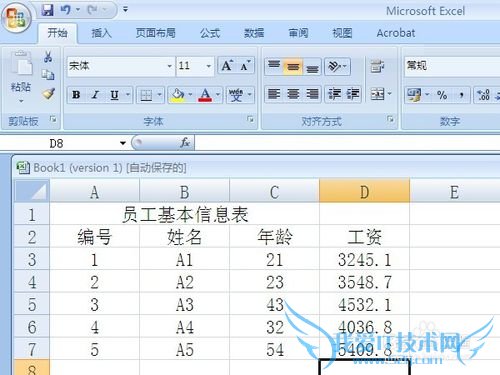Undo the last action in the quick access toolbar

click(65, 10)
